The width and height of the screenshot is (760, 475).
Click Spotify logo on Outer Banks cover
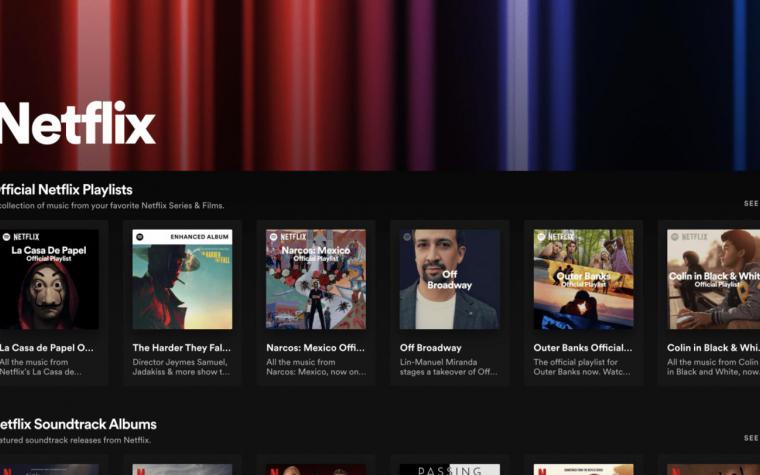[541, 237]
